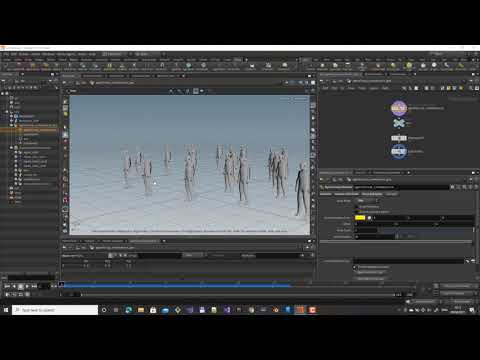Select the white rectangular node in network
480x360 pixels.
click(399, 138)
